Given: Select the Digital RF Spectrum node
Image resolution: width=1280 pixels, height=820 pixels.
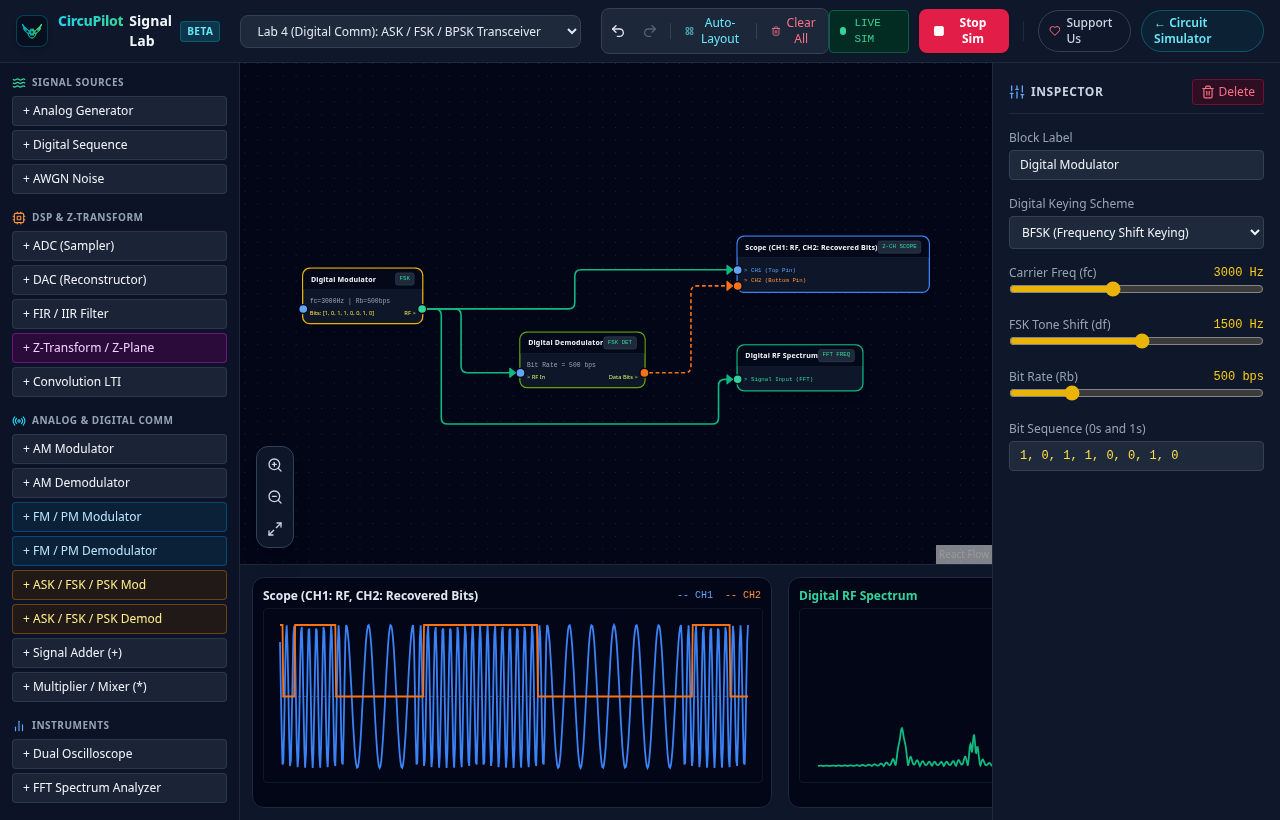Looking at the screenshot, I should pyautogui.click(x=800, y=368).
